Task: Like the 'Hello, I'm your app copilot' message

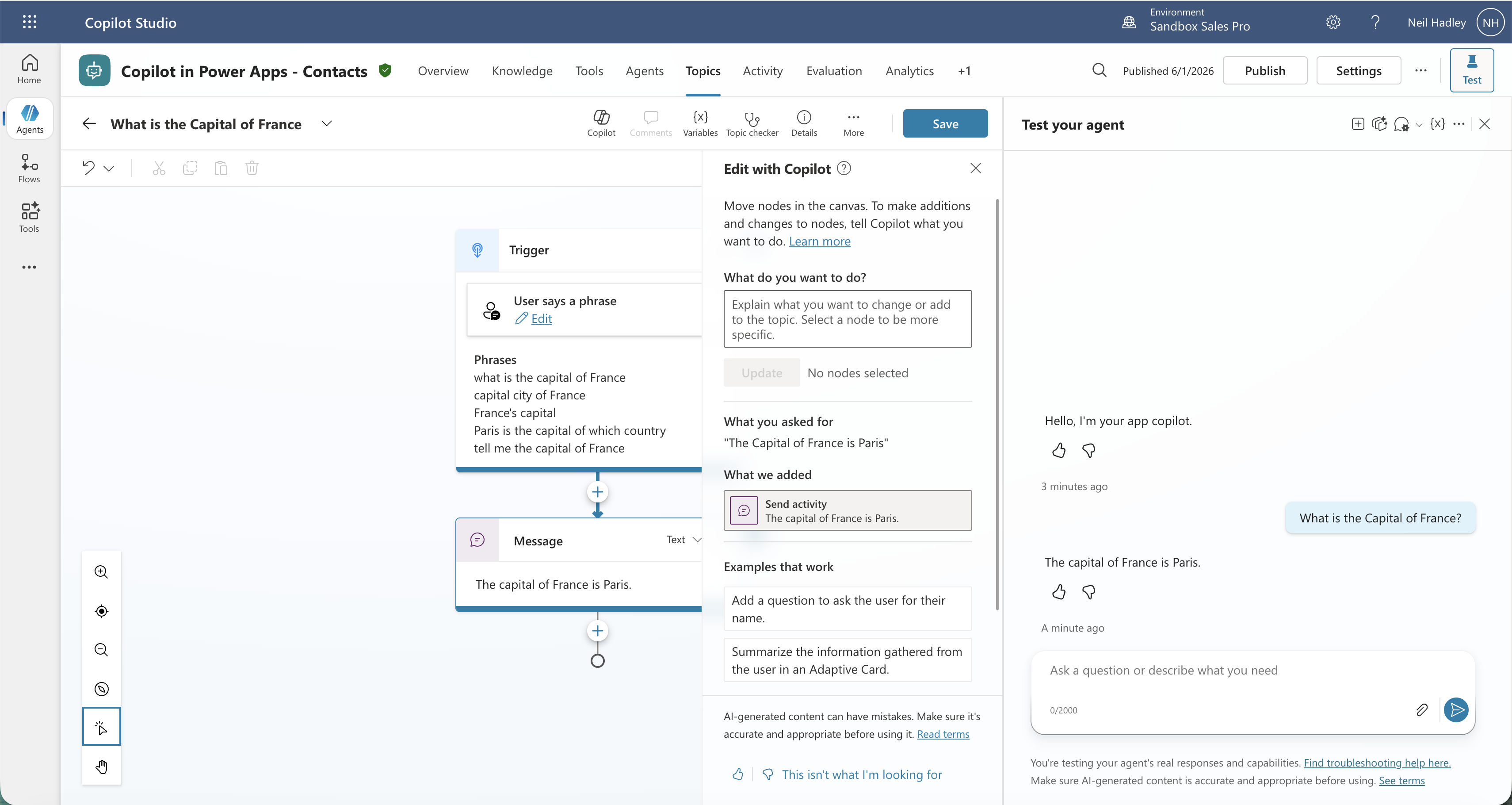Action: tap(1058, 451)
